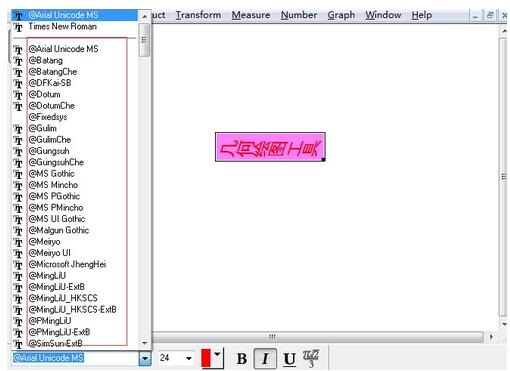Click TrueType icon beside @Meiryo UI
Screen dimensions: 510x371
[18, 253]
